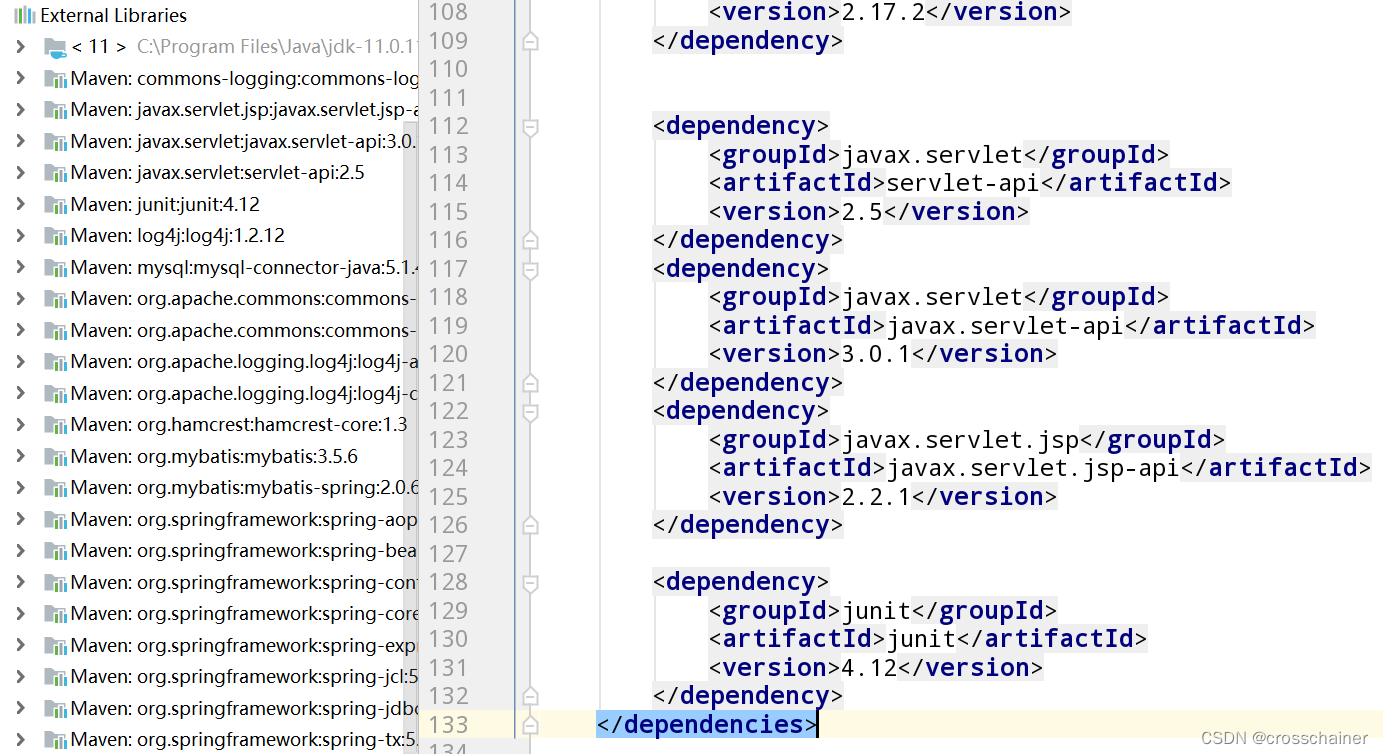Expand the mysql-connector-java library chevron
Viewport: 1383px width, 754px height.
(20, 268)
